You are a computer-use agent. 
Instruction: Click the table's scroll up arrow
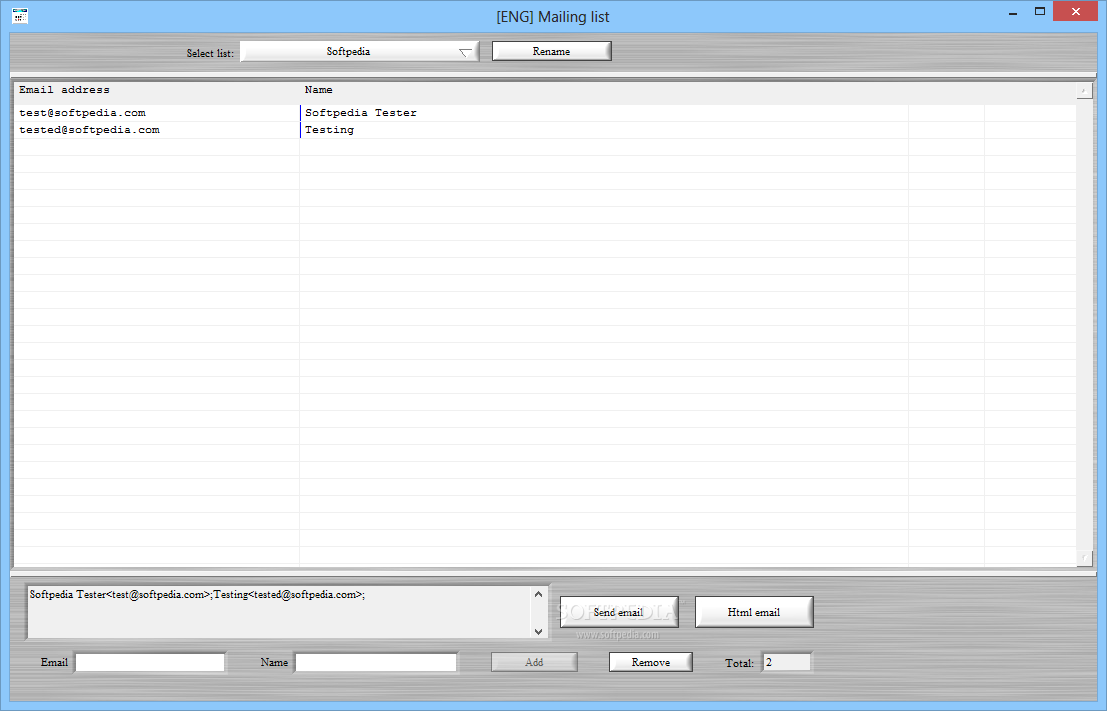1084,91
